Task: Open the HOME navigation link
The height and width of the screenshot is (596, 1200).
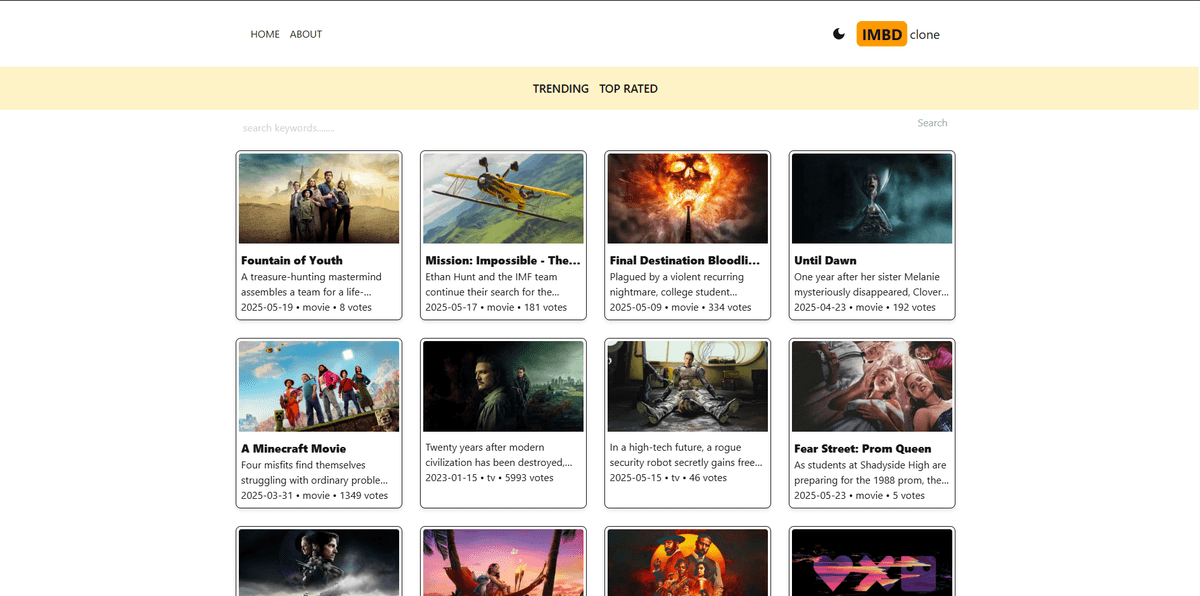Action: click(265, 34)
